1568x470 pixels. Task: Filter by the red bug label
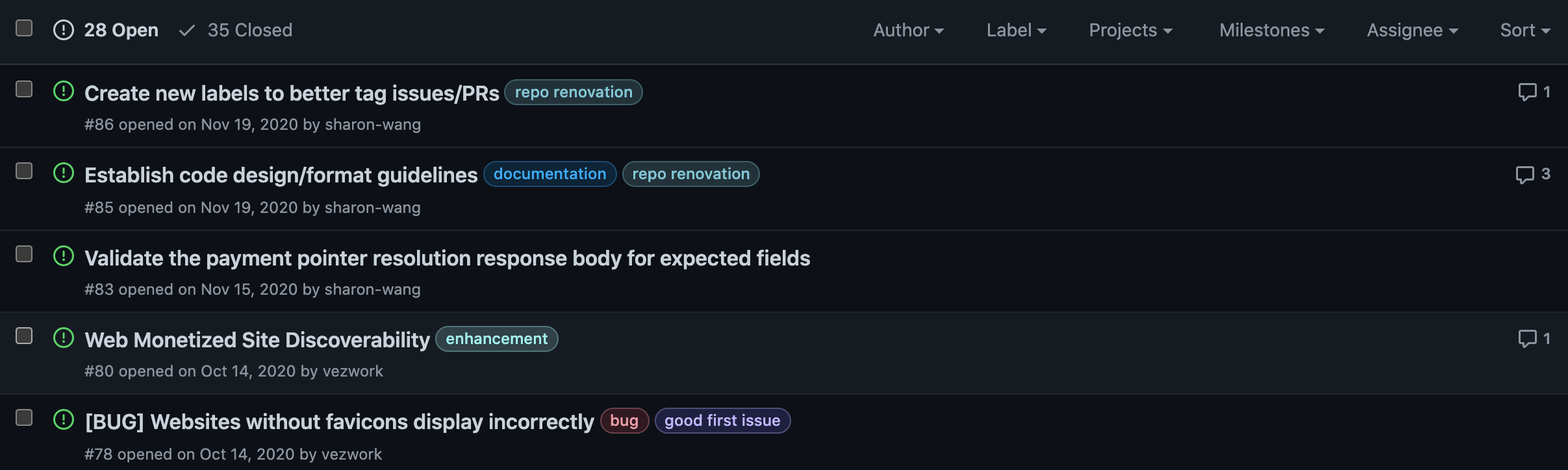point(624,421)
